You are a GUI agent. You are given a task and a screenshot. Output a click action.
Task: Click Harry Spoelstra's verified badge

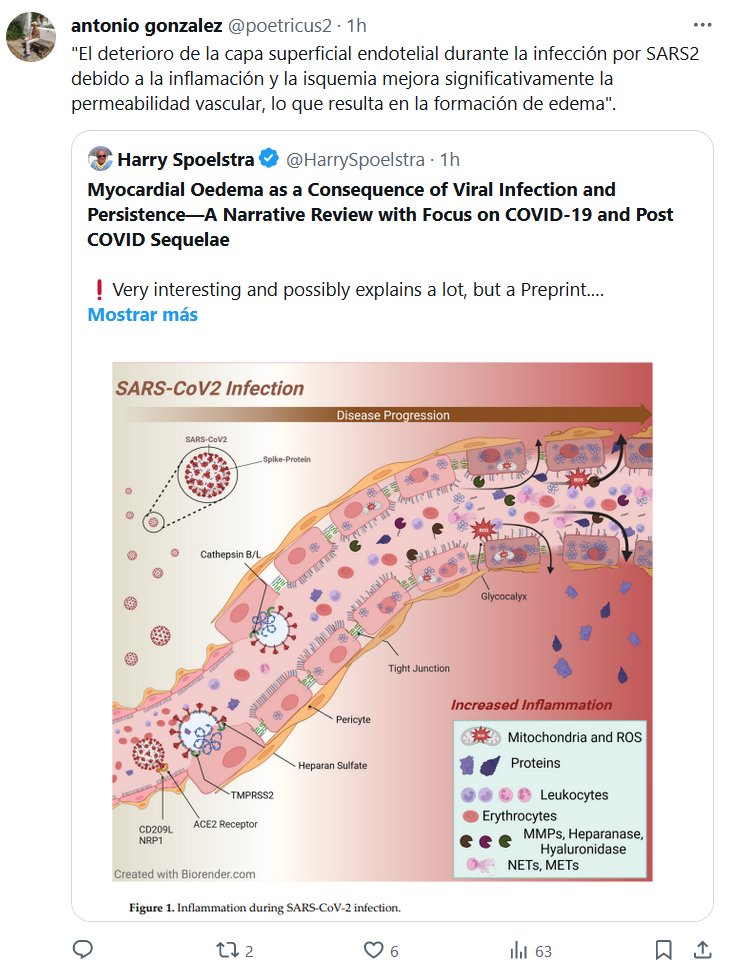[x=269, y=158]
